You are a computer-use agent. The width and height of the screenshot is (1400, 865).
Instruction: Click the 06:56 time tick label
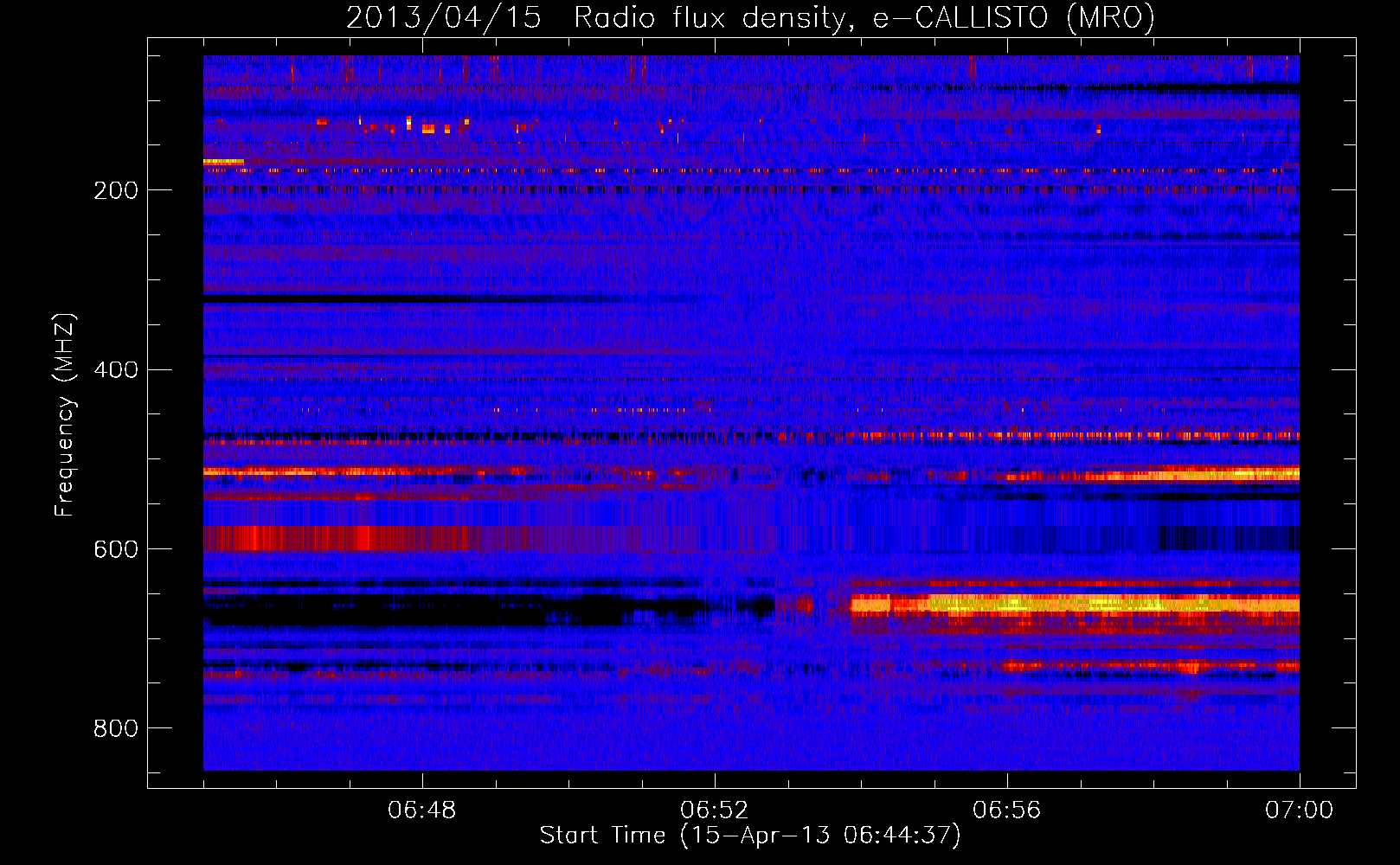tap(1007, 811)
